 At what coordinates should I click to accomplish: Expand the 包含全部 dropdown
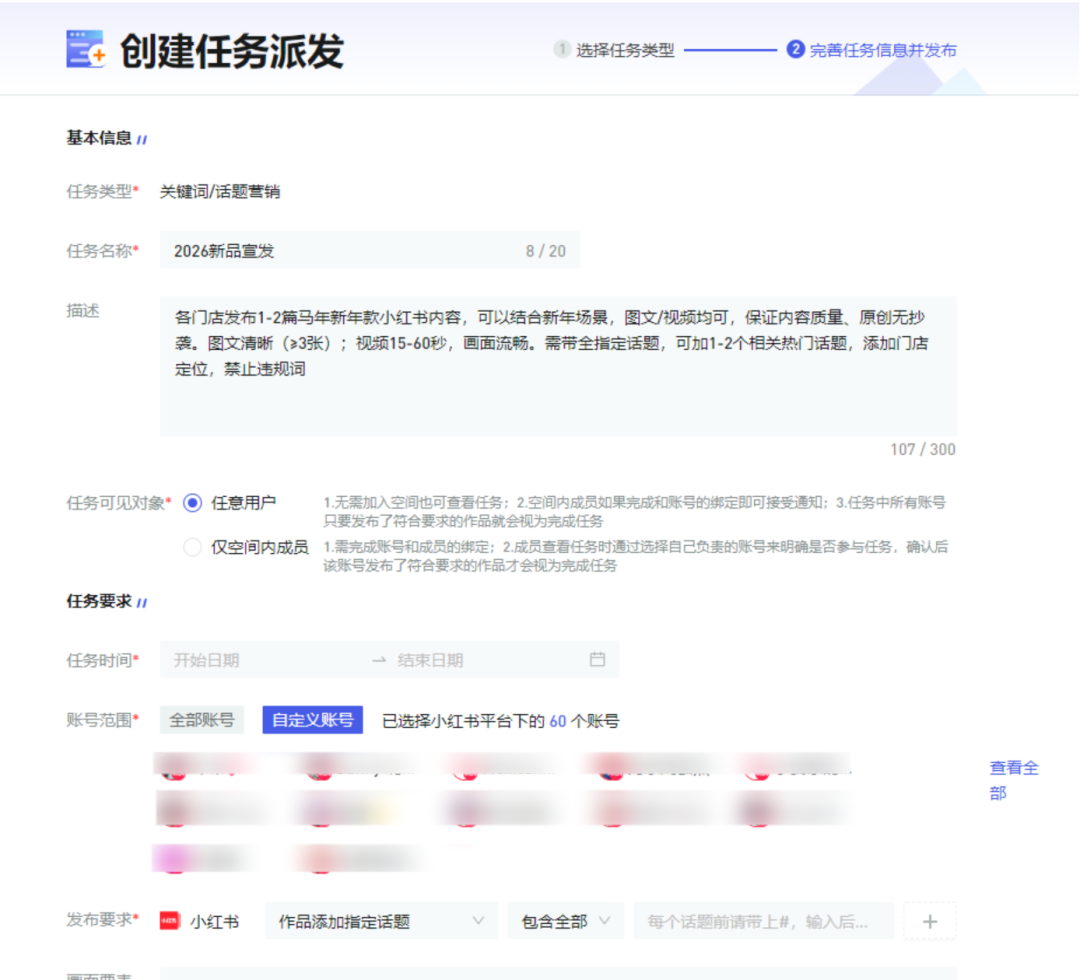coord(566,921)
